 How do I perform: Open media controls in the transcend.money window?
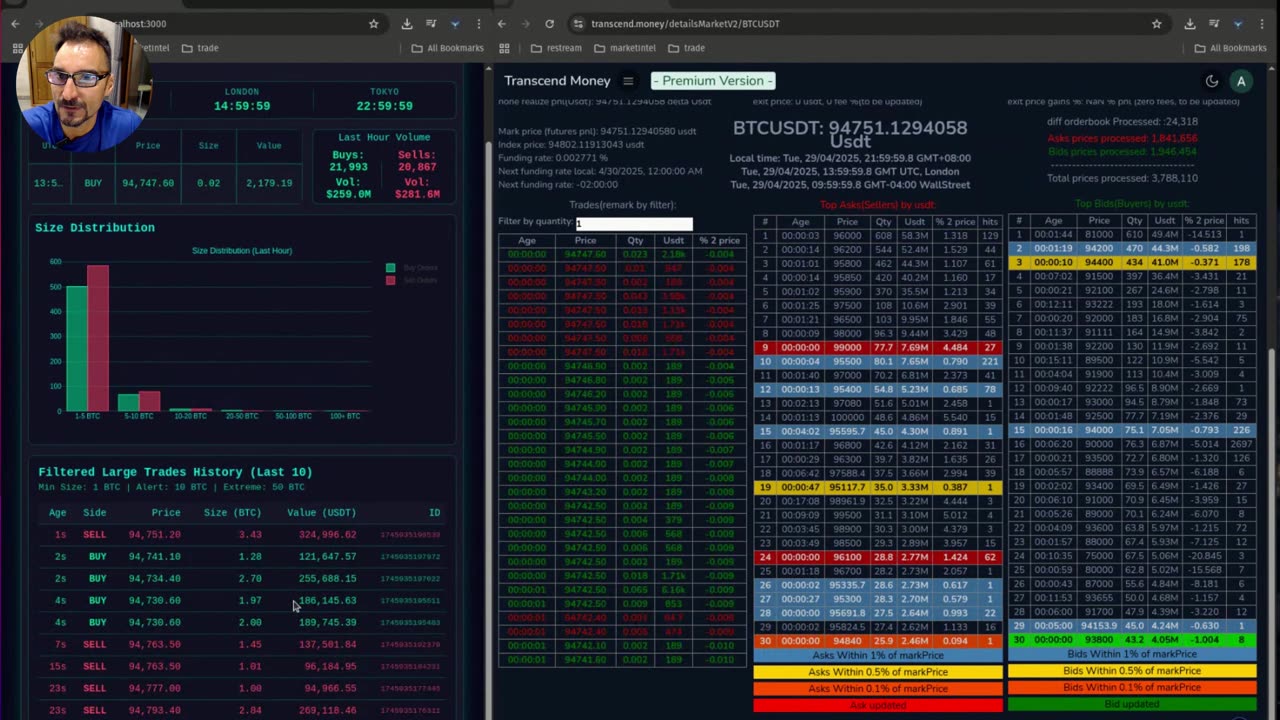click(x=1214, y=23)
